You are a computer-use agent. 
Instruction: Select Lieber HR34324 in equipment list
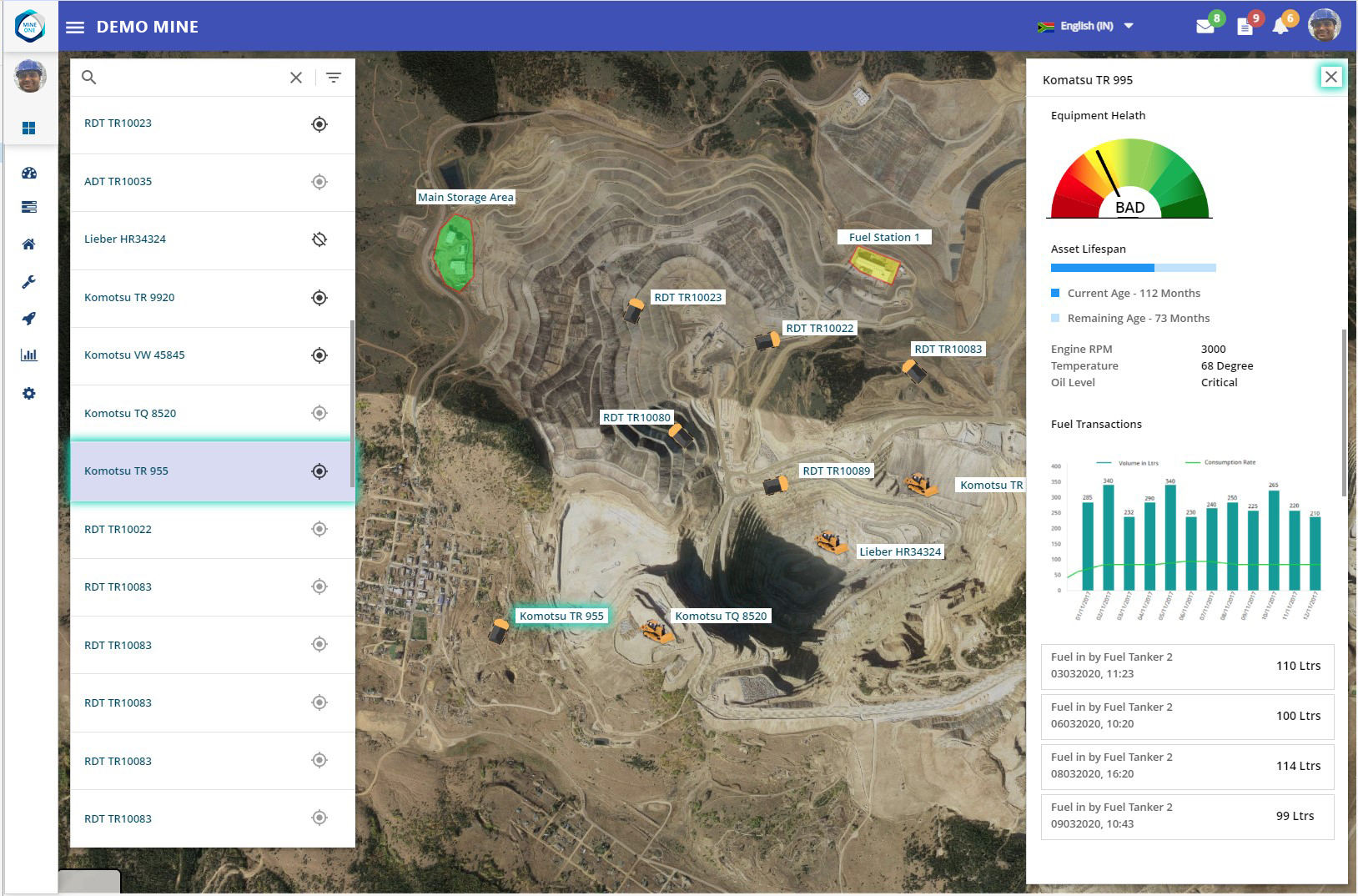[213, 239]
